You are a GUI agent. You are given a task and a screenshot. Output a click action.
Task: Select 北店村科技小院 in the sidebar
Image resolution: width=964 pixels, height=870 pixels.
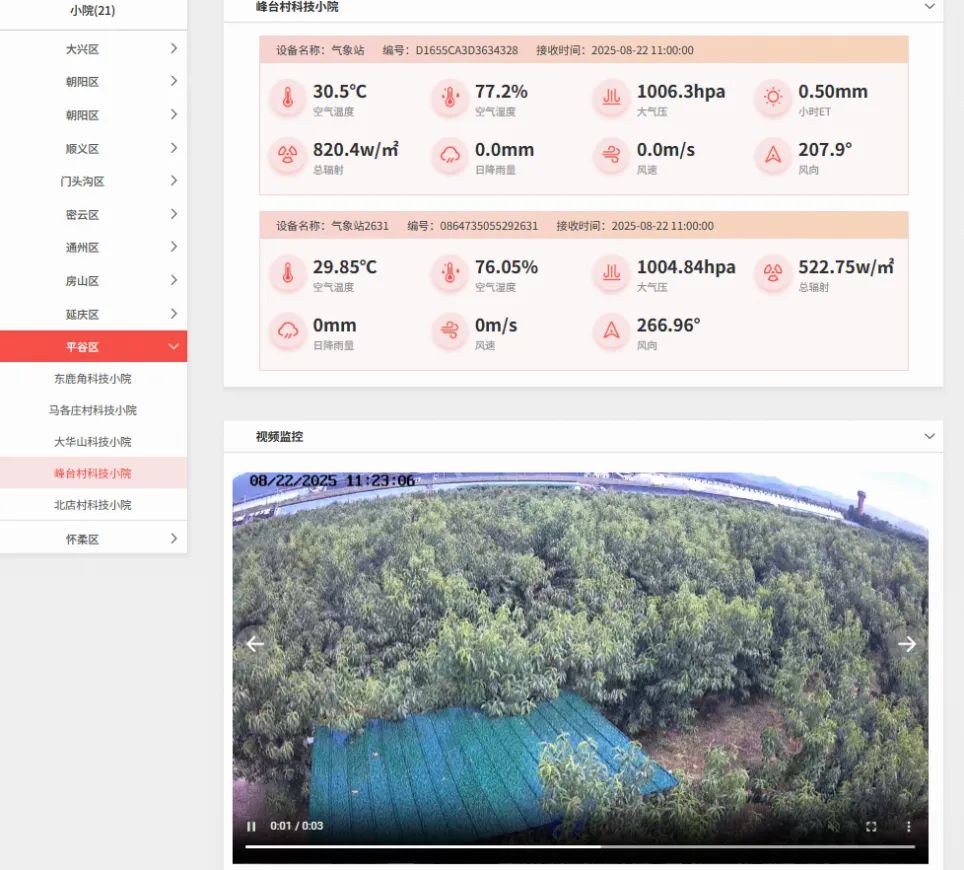pos(92,505)
